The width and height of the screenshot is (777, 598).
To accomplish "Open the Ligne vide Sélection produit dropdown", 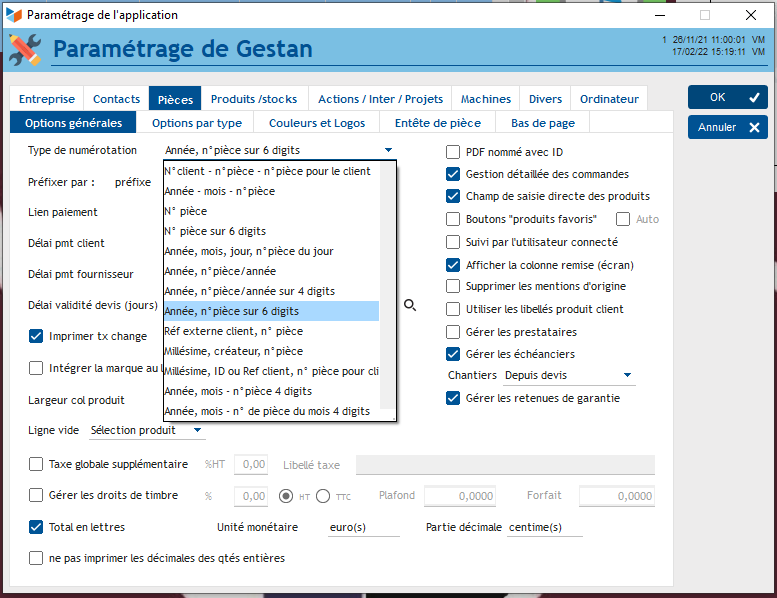I will (x=198, y=431).
